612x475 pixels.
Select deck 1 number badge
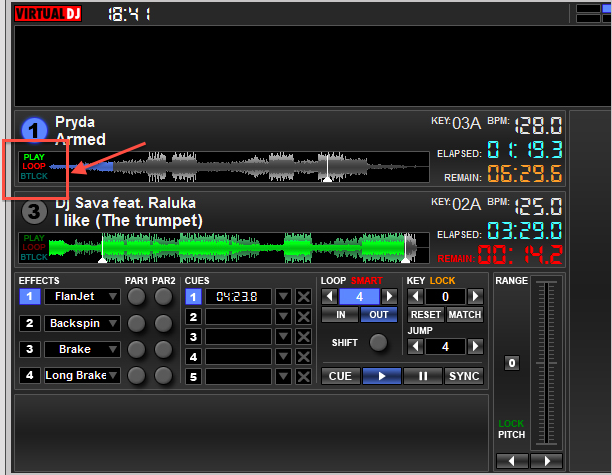click(34, 130)
